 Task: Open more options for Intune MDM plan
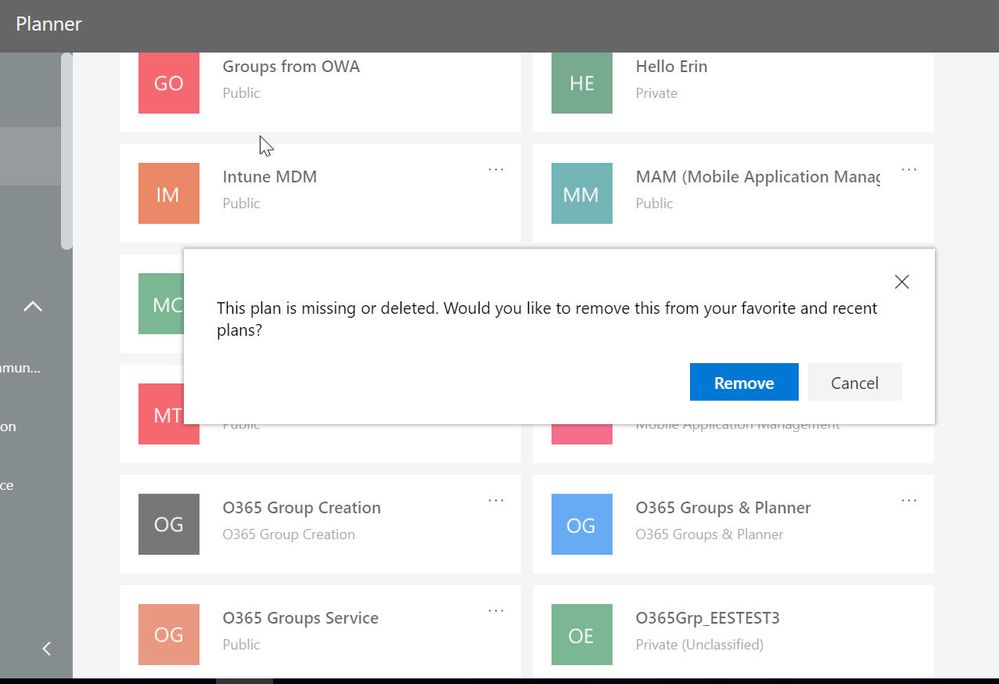pyautogui.click(x=496, y=169)
